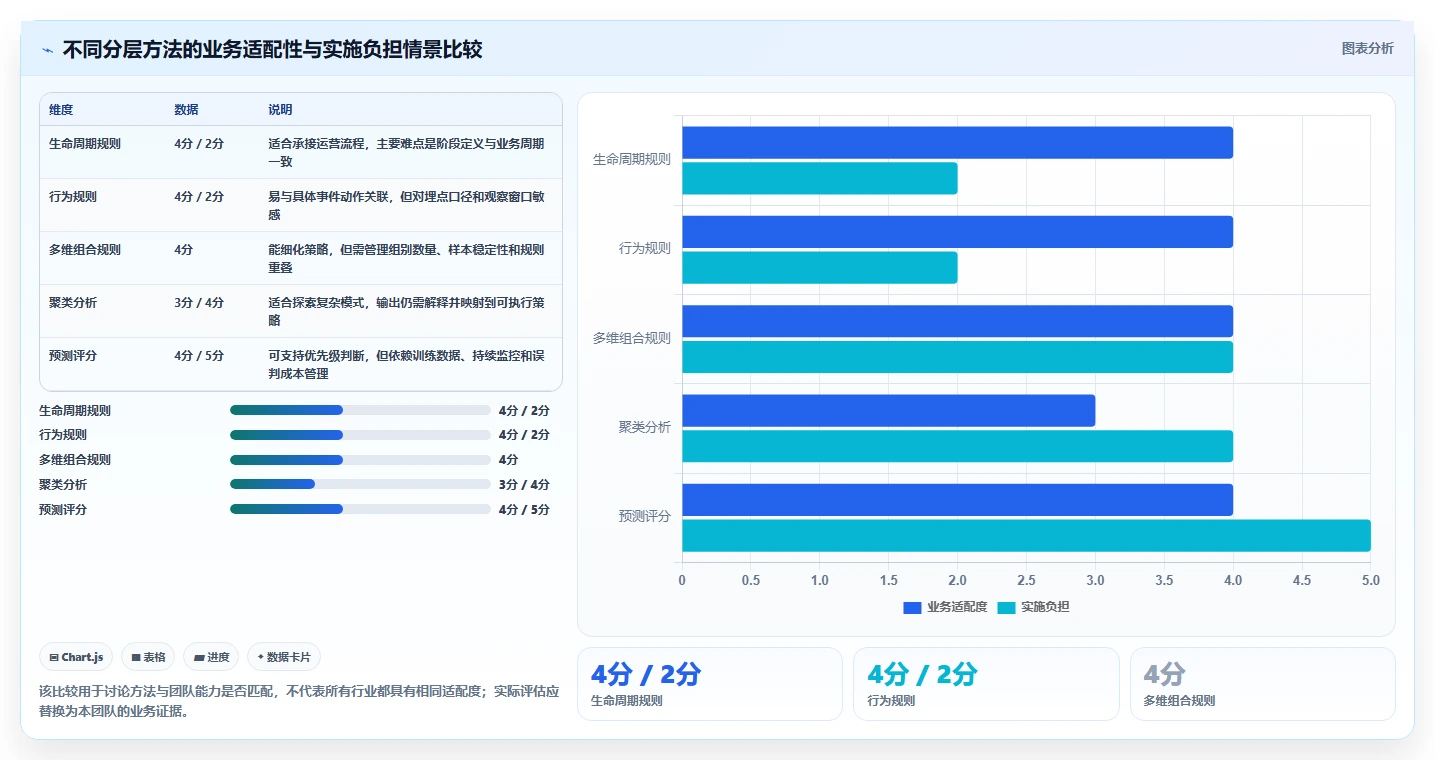Toggle 业务适配度 legend color box
Viewport: 1435px width, 760px height.
click(x=912, y=607)
